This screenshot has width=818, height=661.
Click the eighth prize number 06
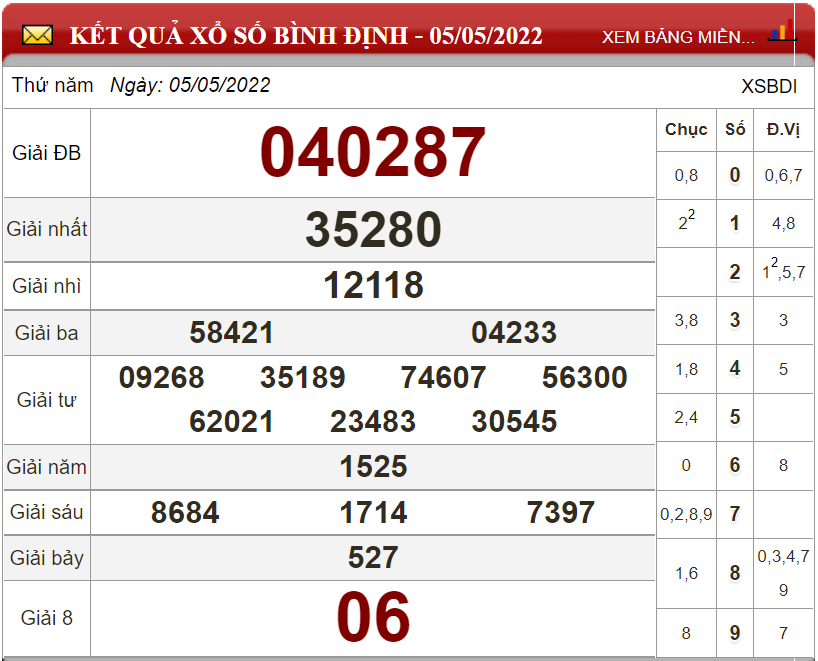tap(373, 617)
